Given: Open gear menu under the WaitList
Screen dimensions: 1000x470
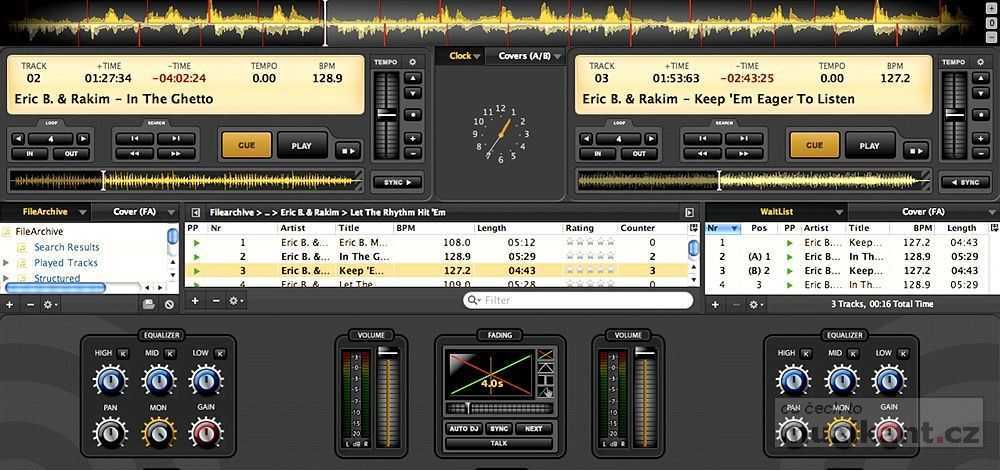Looking at the screenshot, I should click(x=754, y=304).
